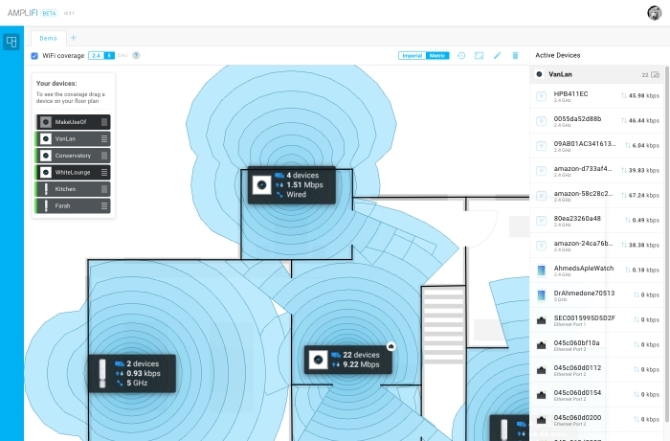Click the 67.24 kbps throughput value
The height and width of the screenshot is (441, 670).
(x=644, y=195)
